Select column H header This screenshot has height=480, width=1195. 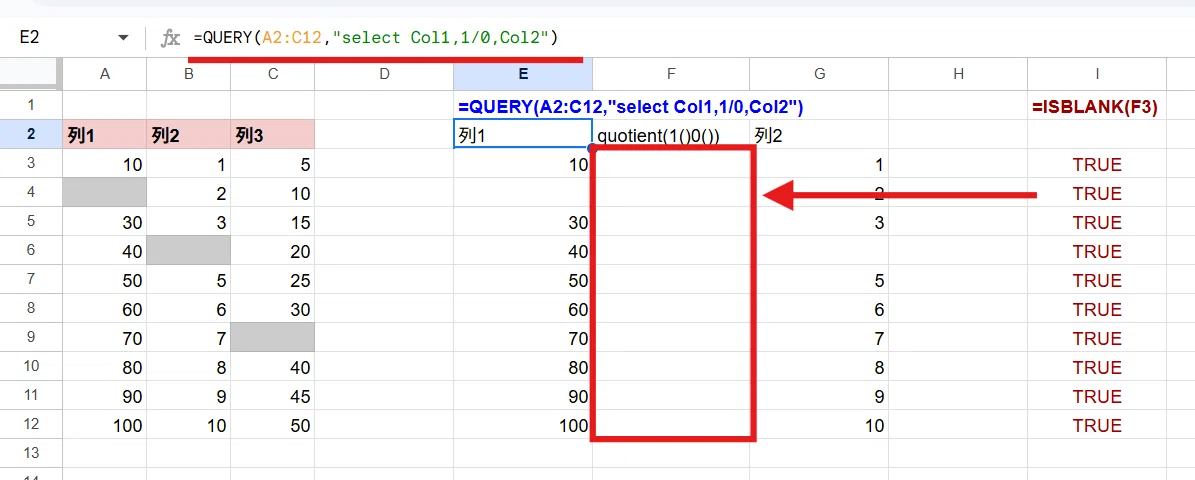point(958,73)
